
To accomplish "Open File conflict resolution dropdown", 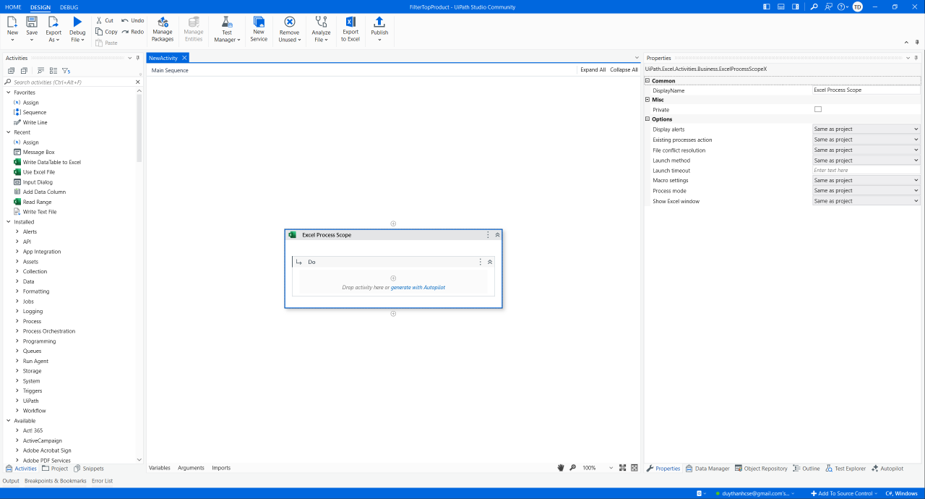I will 866,150.
